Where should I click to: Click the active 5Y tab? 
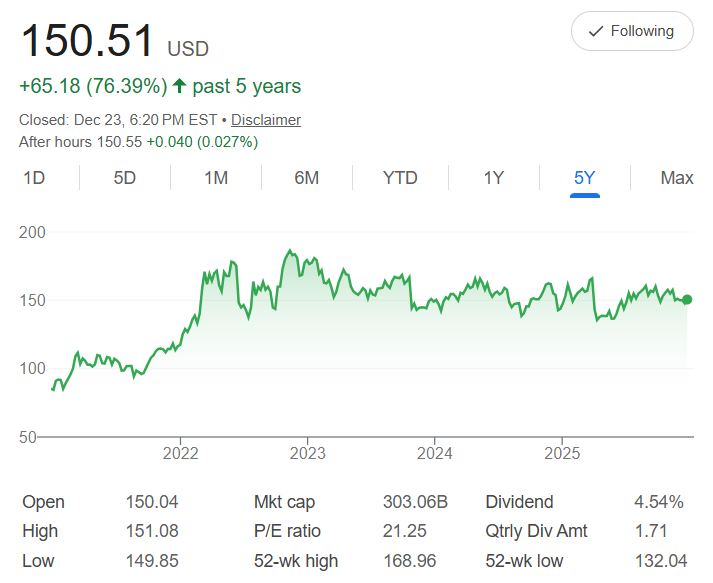tap(585, 178)
